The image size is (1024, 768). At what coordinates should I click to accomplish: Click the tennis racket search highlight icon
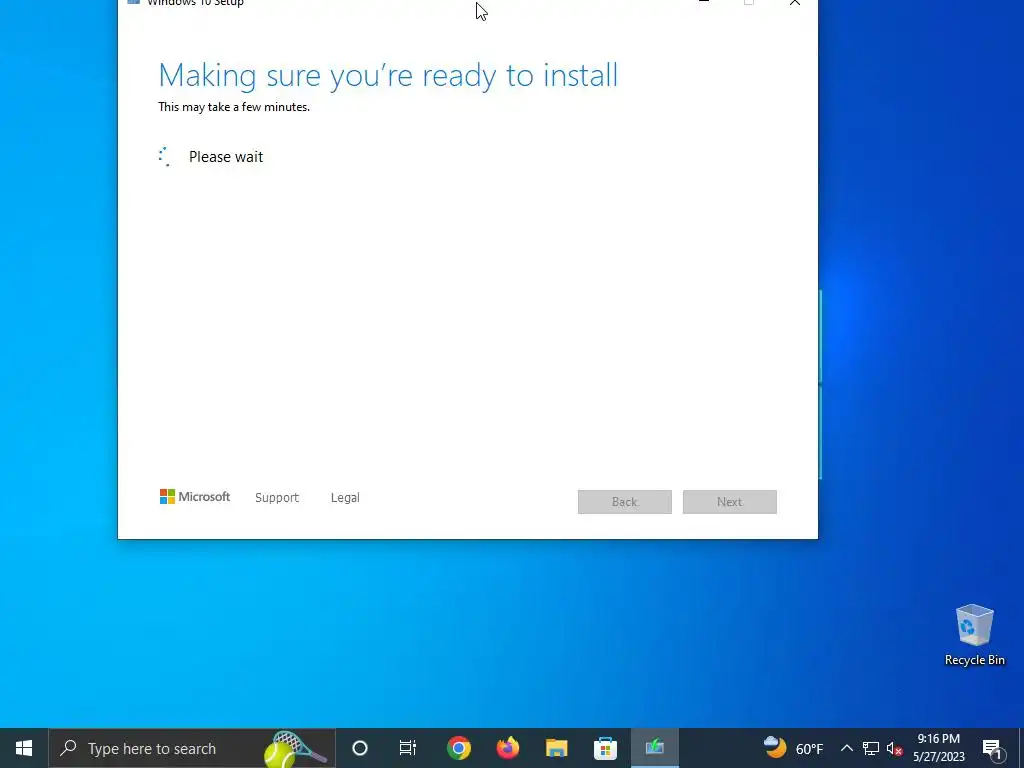pos(294,748)
